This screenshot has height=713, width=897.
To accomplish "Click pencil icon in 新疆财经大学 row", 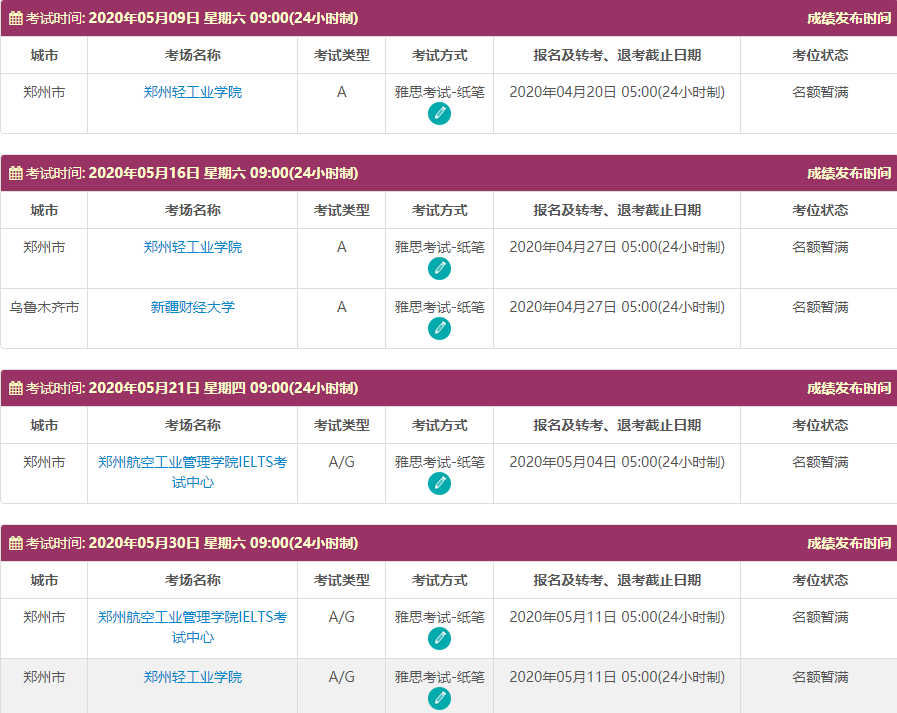I will pyautogui.click(x=439, y=328).
